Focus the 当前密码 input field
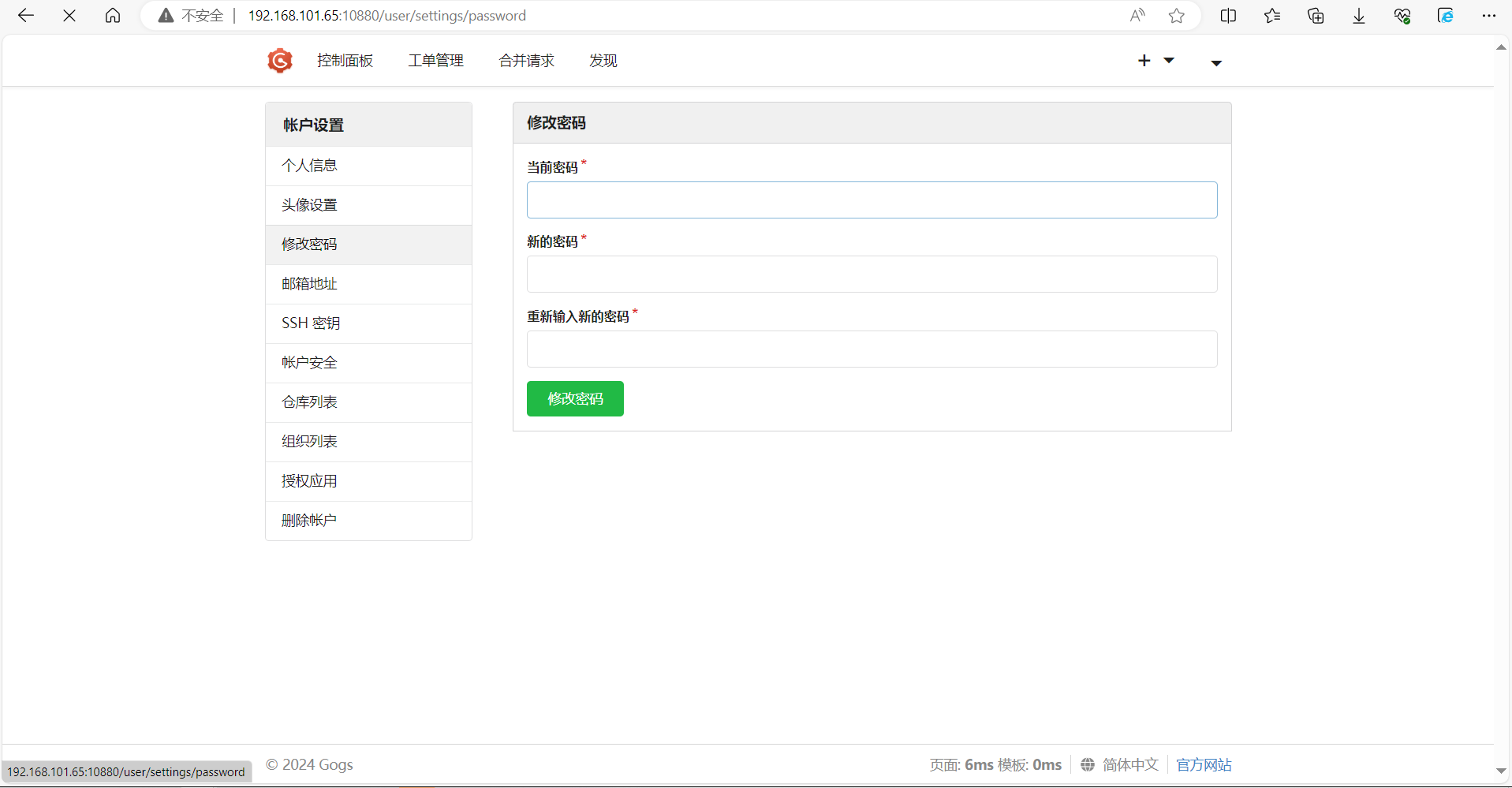The width and height of the screenshot is (1512, 788). [872, 200]
